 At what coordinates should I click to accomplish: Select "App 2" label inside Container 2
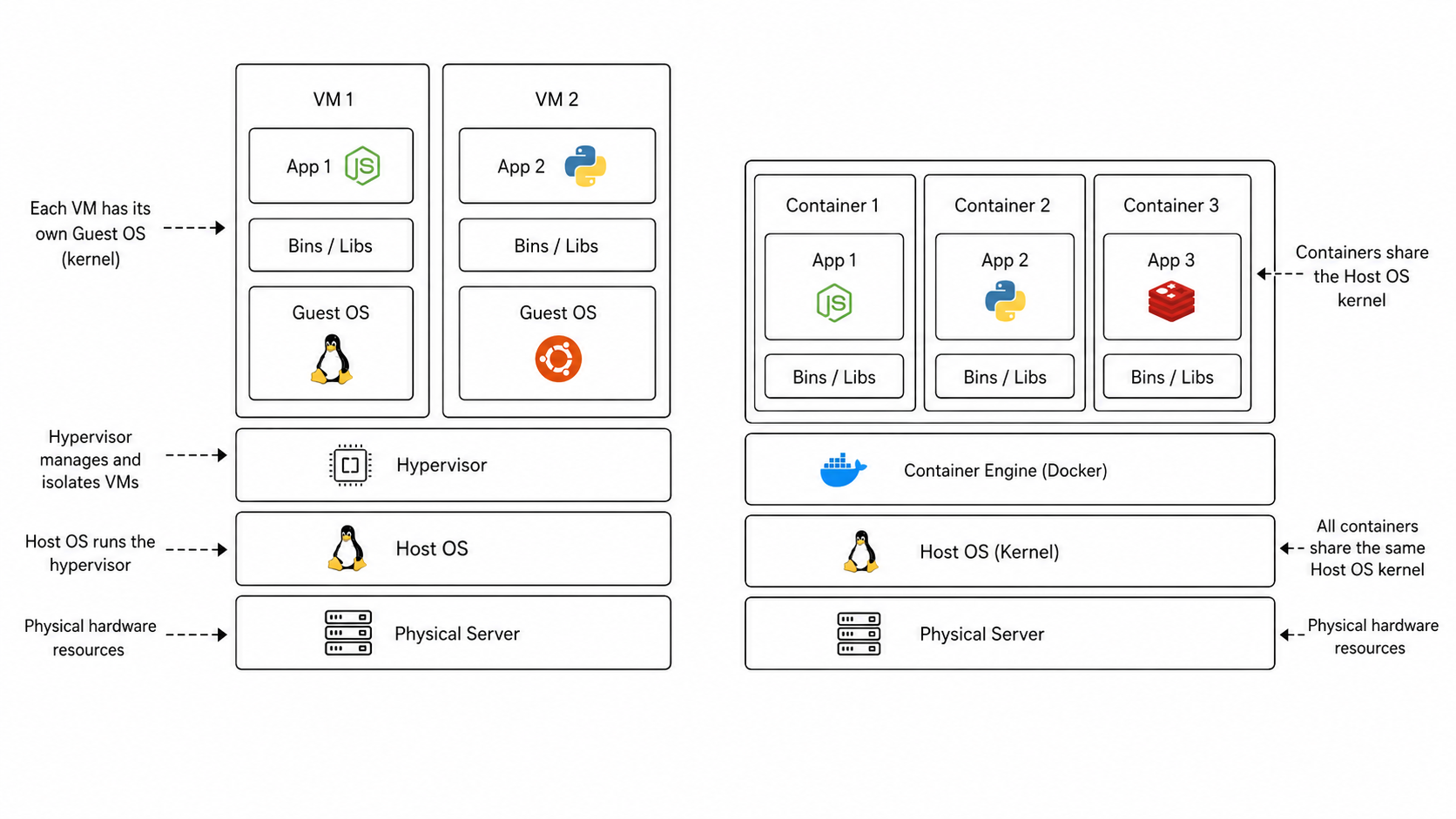tap(1005, 260)
